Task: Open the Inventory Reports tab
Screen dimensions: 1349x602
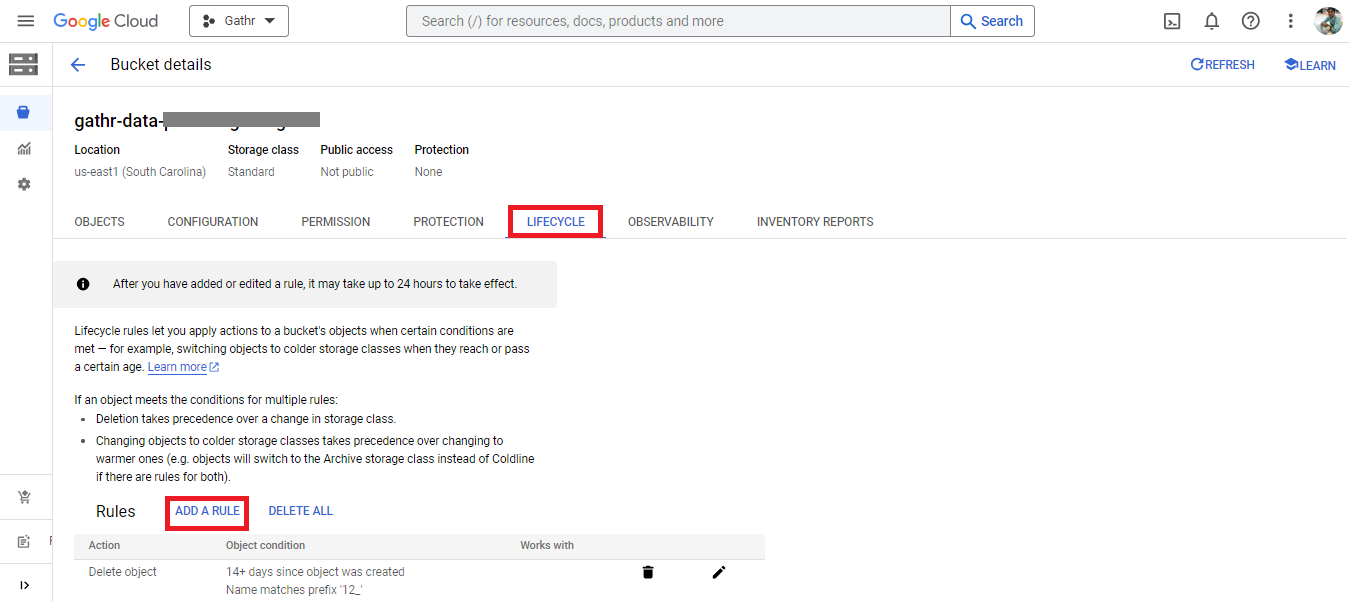Action: click(x=814, y=222)
